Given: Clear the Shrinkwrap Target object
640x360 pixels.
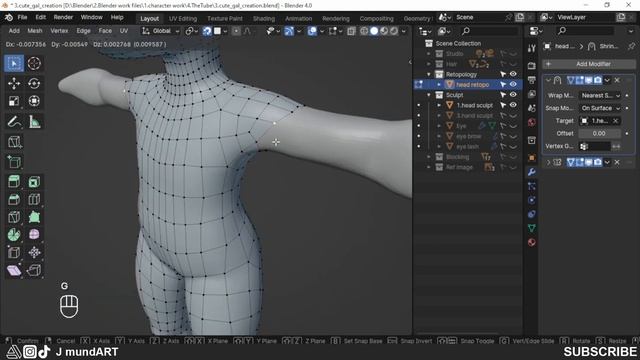Looking at the screenshot, I should [616, 121].
